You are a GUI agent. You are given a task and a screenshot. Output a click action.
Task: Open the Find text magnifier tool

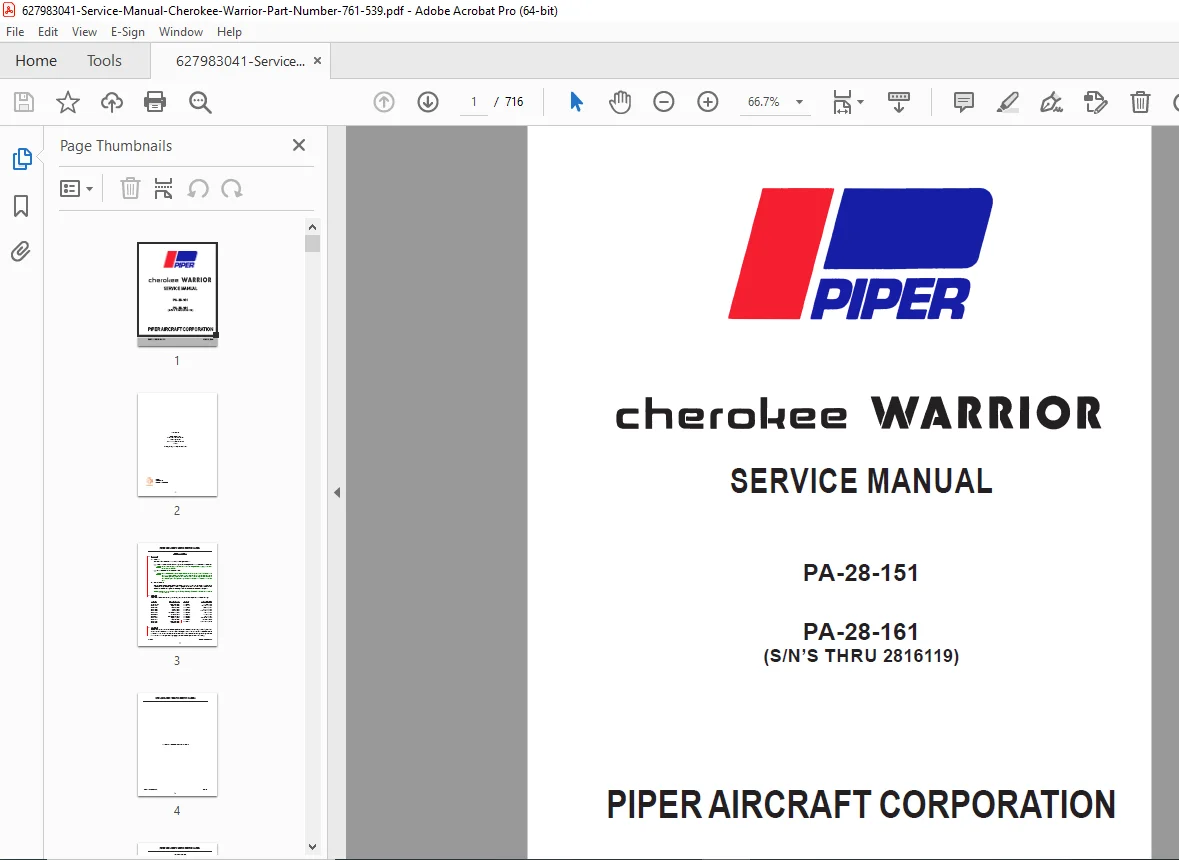point(200,102)
